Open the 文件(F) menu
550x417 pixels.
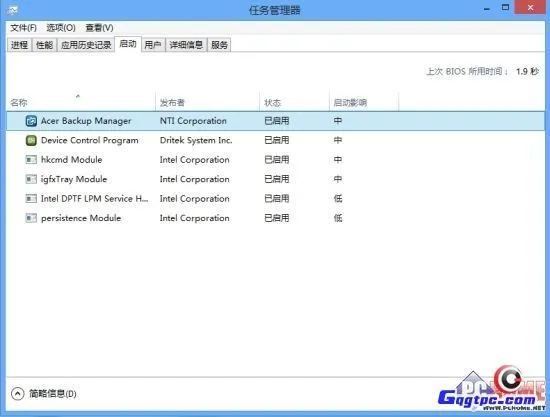click(x=23, y=28)
